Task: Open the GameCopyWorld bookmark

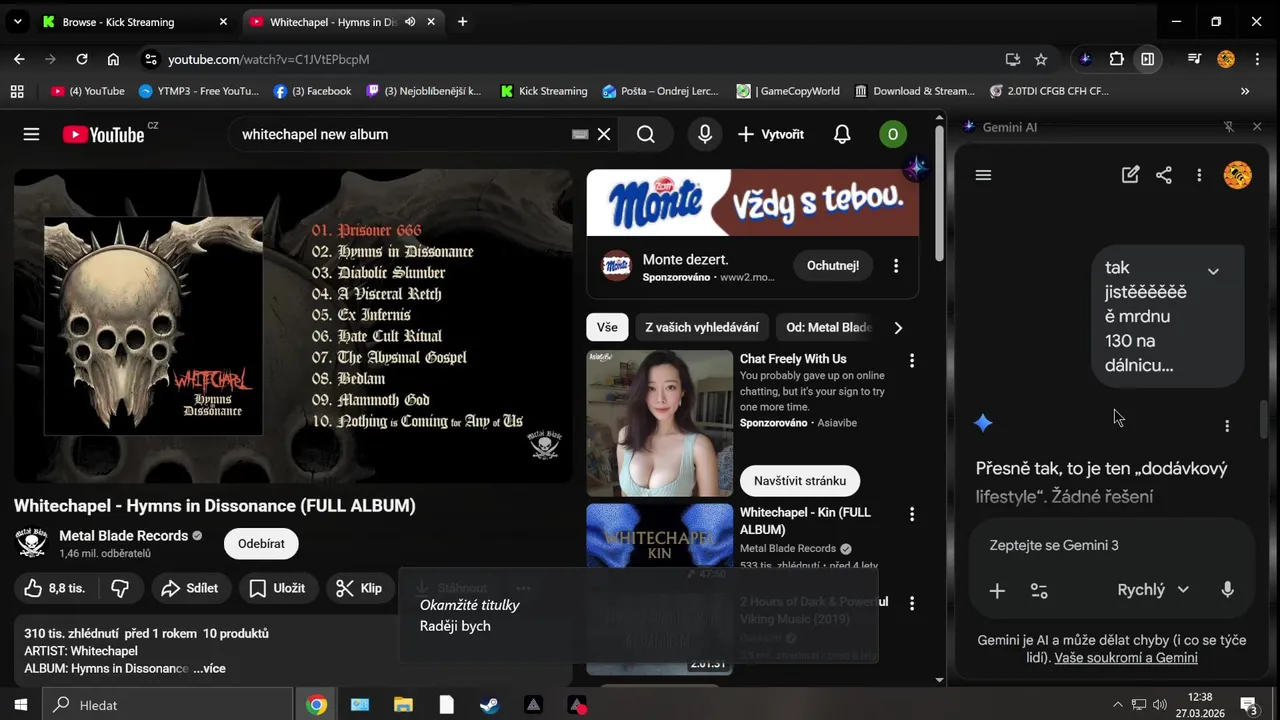Action: pyautogui.click(x=788, y=91)
